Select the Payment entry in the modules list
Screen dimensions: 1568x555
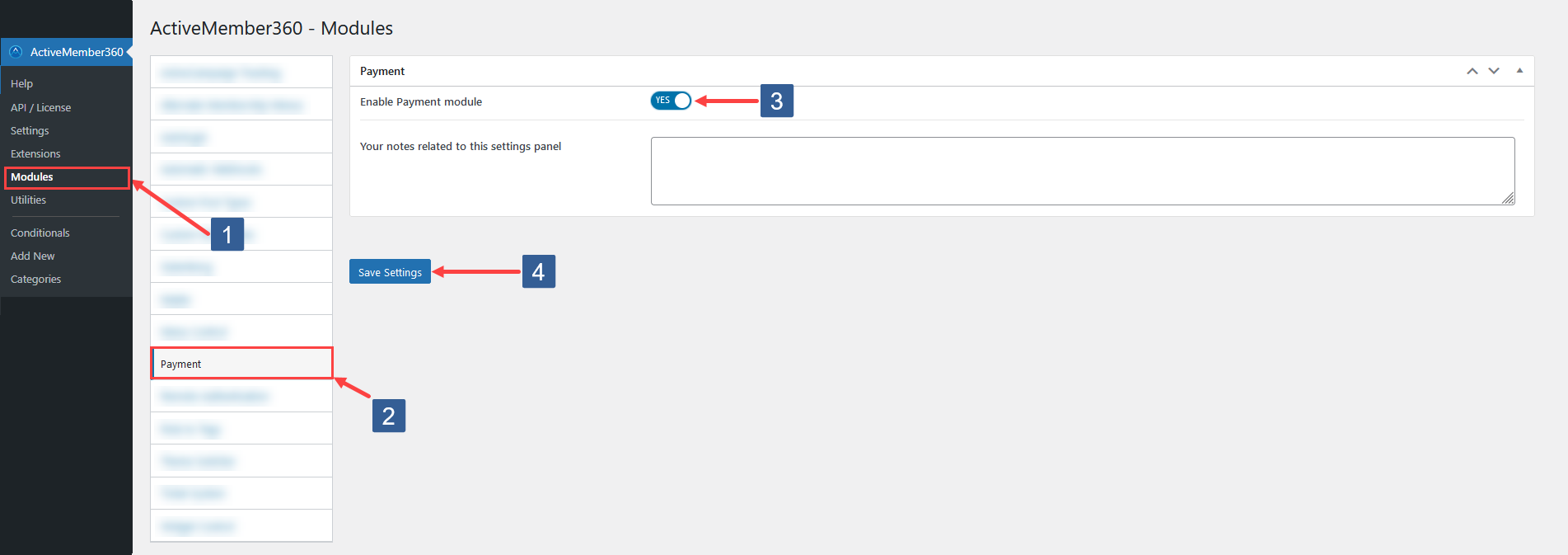pyautogui.click(x=241, y=363)
